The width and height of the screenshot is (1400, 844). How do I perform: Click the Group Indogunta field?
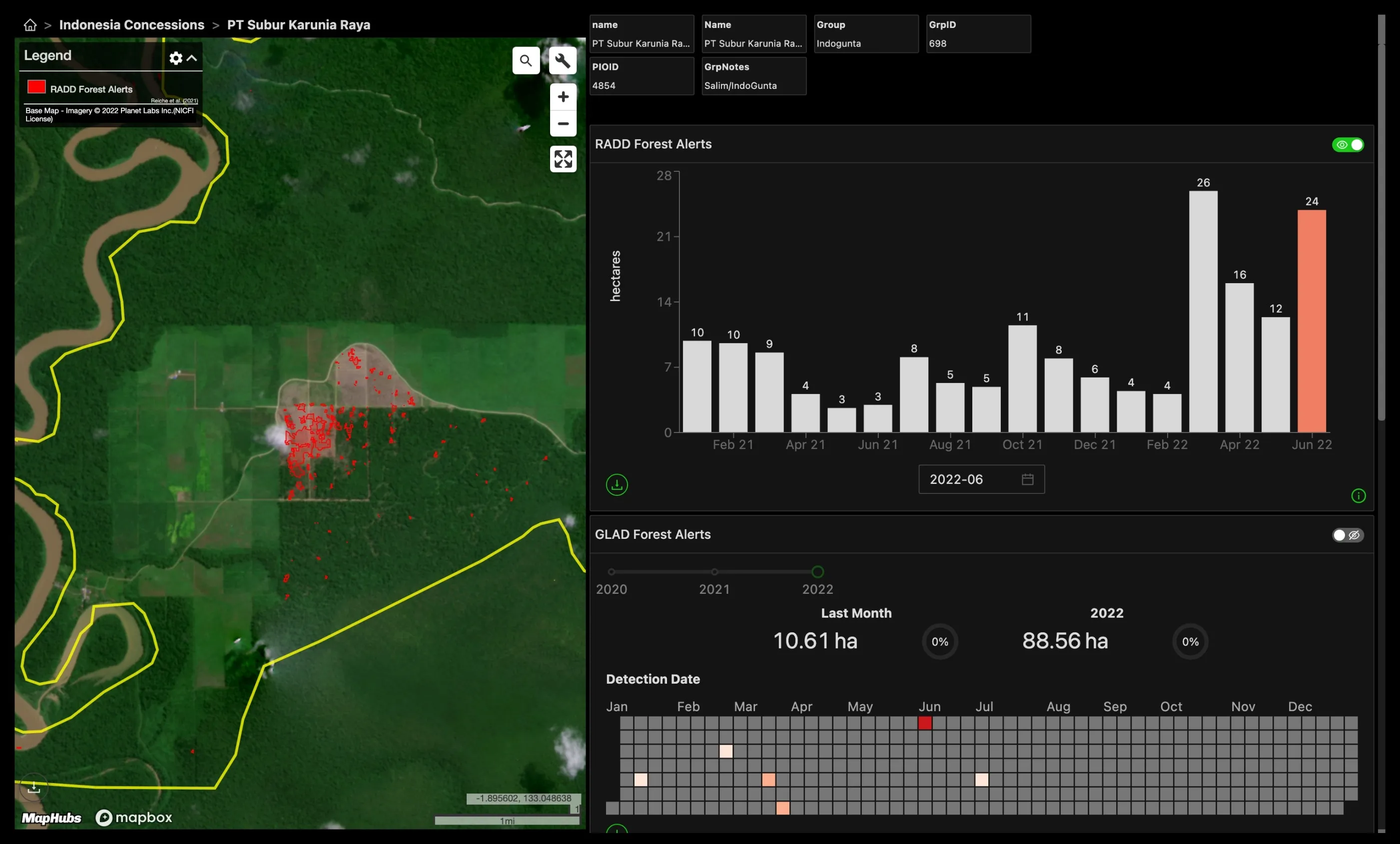click(x=866, y=34)
